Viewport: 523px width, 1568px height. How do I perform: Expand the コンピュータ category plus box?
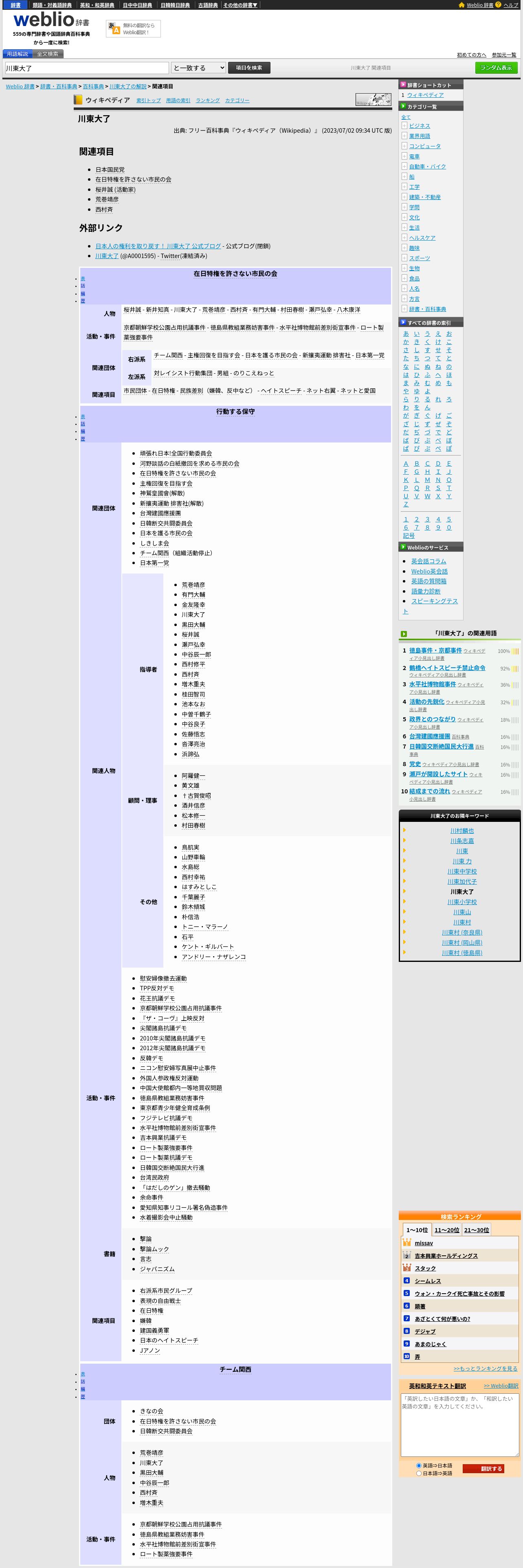pyautogui.click(x=404, y=145)
